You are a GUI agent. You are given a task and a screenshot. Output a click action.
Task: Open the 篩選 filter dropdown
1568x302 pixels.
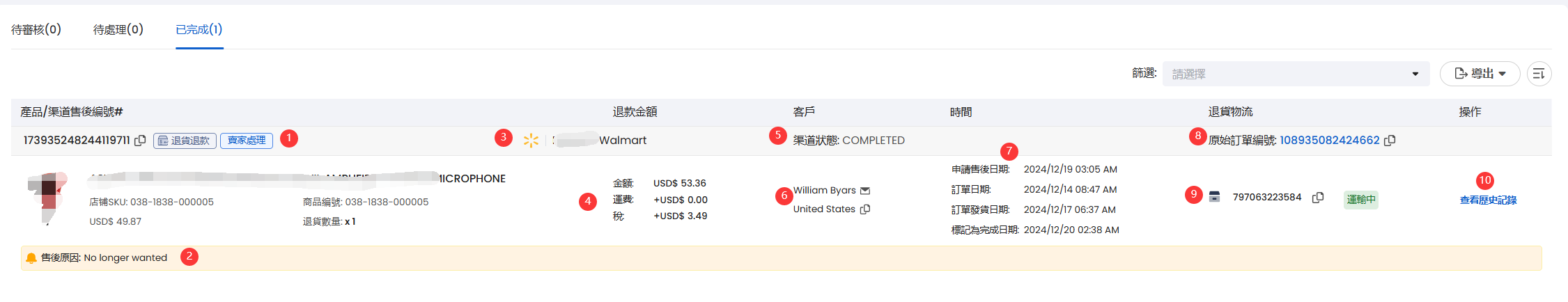[x=1296, y=74]
